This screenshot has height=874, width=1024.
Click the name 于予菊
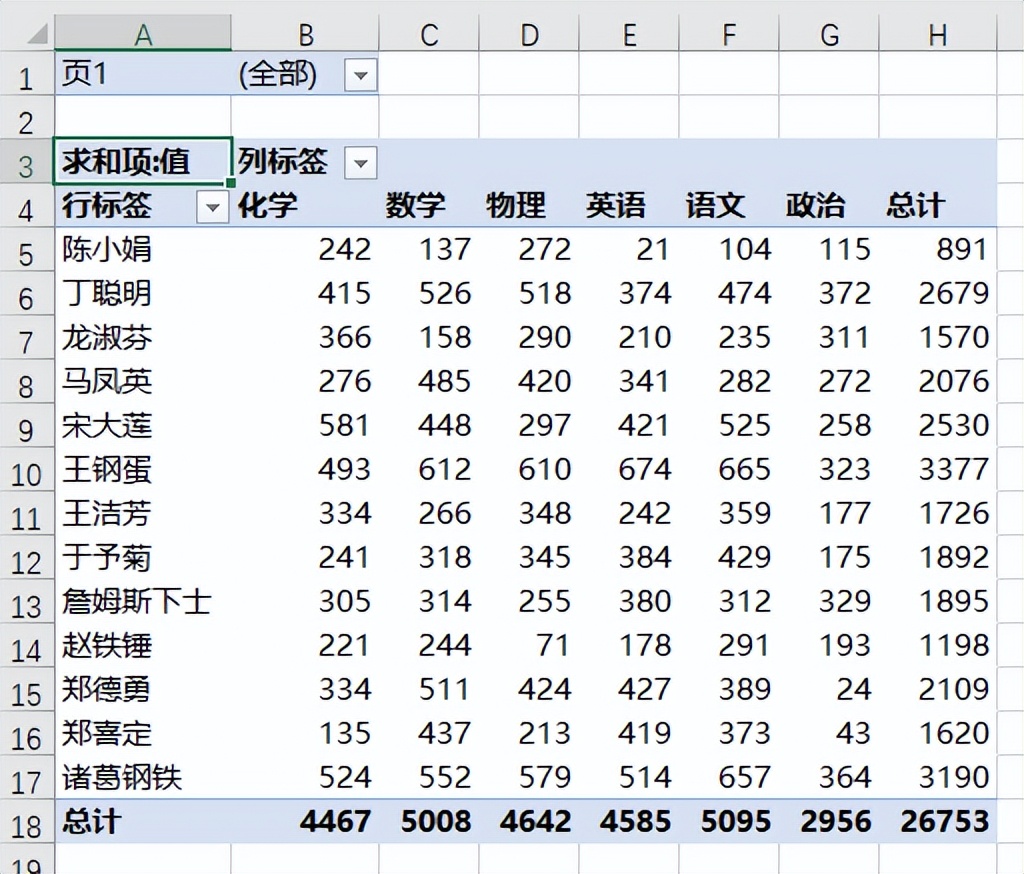coord(107,558)
